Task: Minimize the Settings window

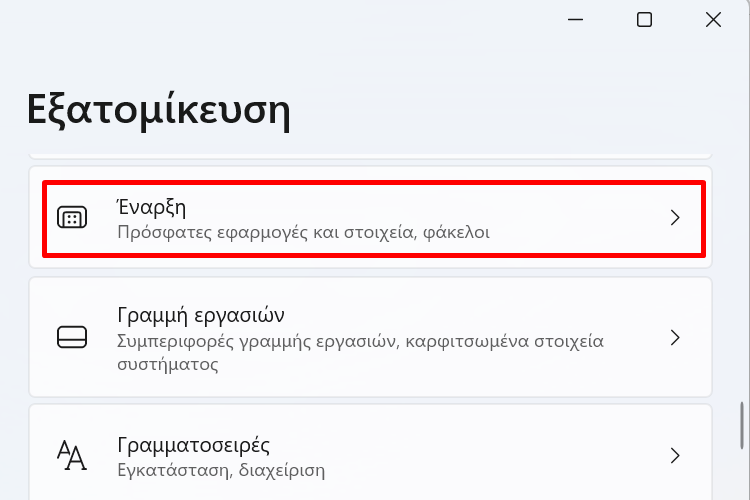Action: [576, 19]
